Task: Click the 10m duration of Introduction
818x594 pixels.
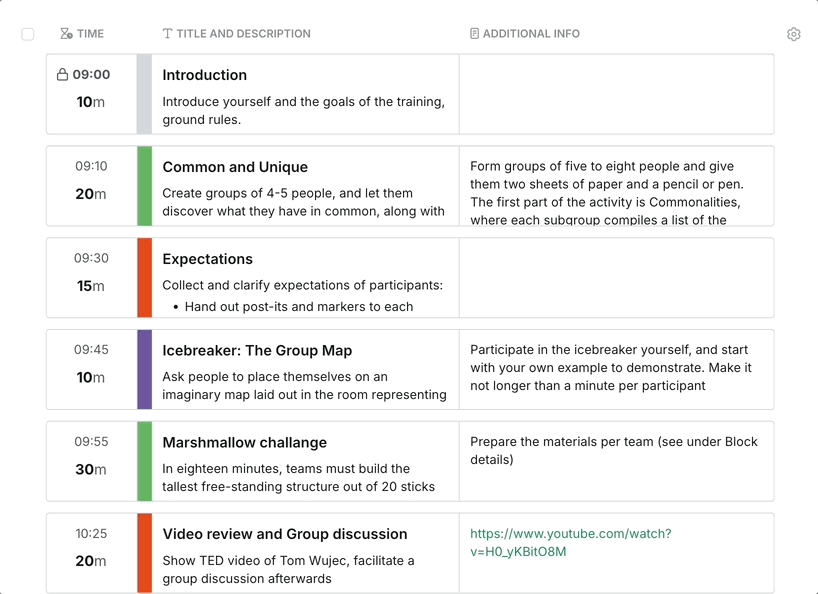Action: (x=91, y=102)
